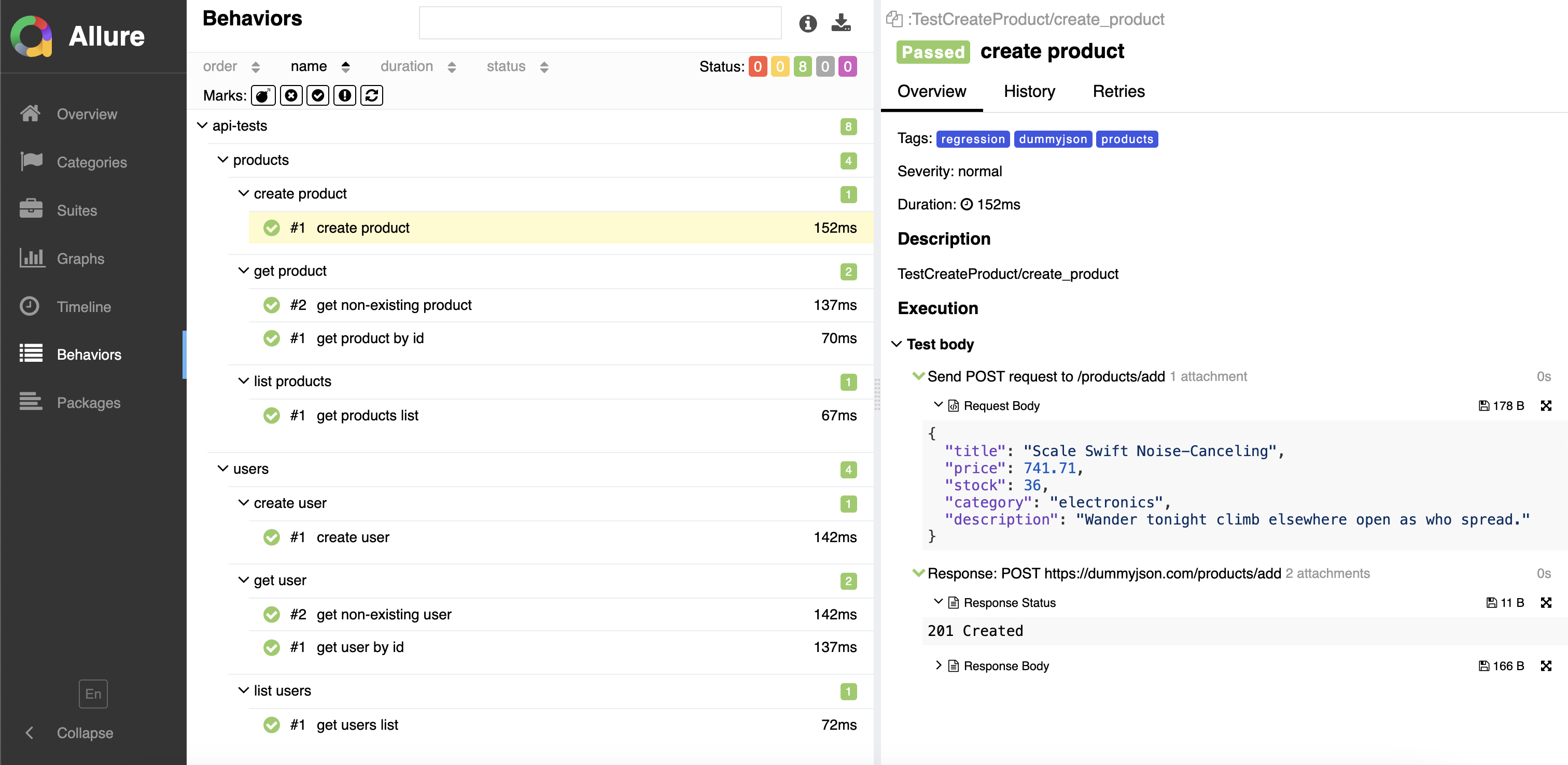Screen dimensions: 1568x765
Task: Toggle the new broken (exclamation) mark filter
Action: tap(344, 95)
